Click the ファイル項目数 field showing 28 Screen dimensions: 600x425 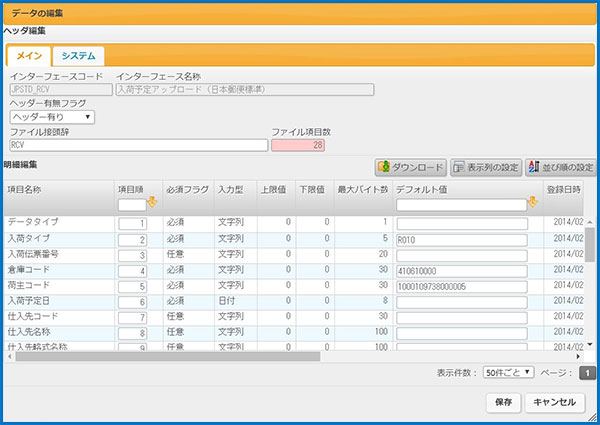[298, 145]
